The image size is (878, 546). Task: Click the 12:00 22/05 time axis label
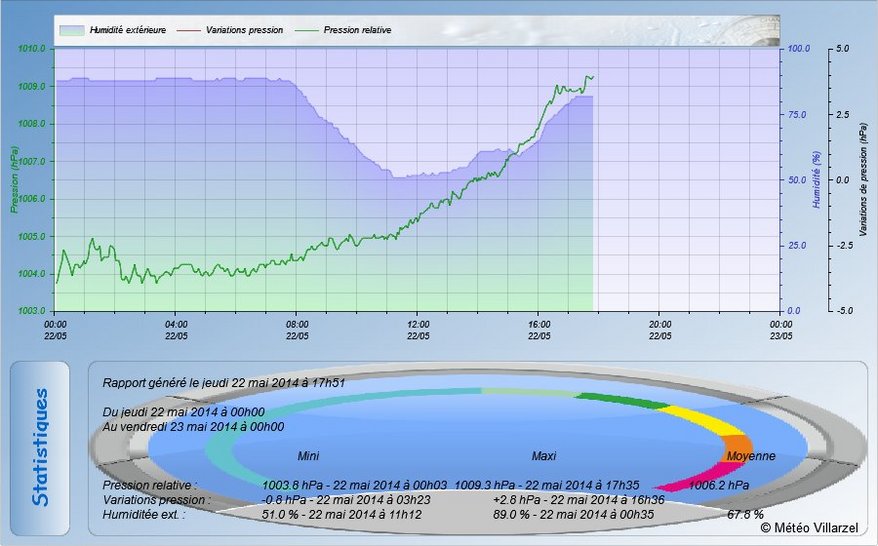click(x=418, y=330)
